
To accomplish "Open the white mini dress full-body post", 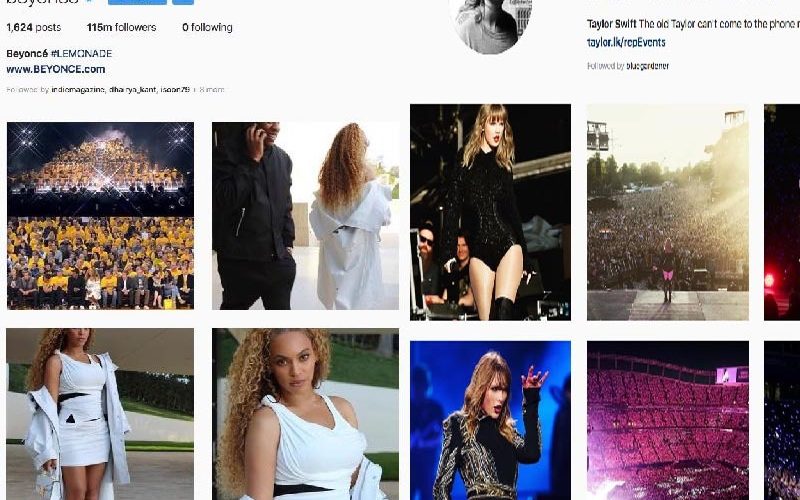I will click(100, 414).
